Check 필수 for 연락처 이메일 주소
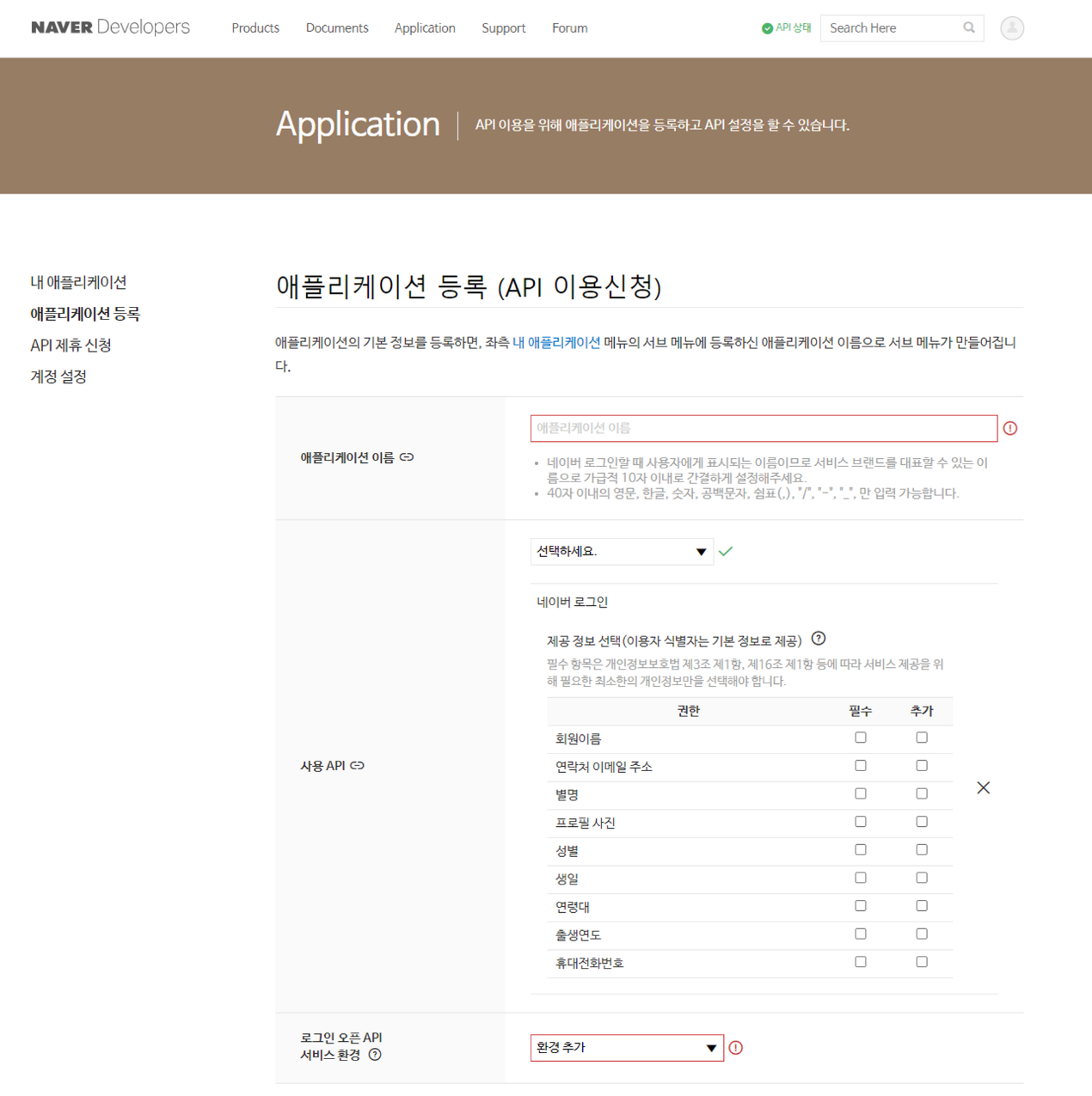The width and height of the screenshot is (1092, 1096). pyautogui.click(x=861, y=766)
